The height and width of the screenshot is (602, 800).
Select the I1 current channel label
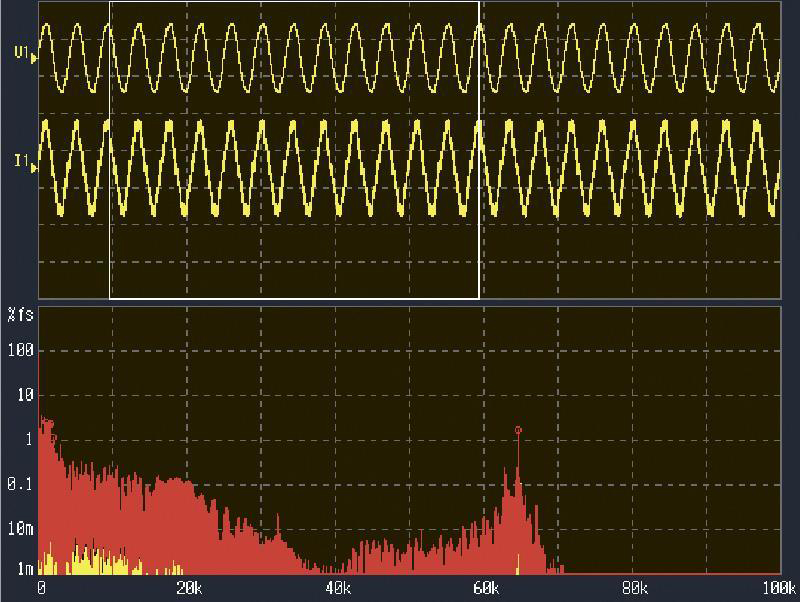[20, 161]
